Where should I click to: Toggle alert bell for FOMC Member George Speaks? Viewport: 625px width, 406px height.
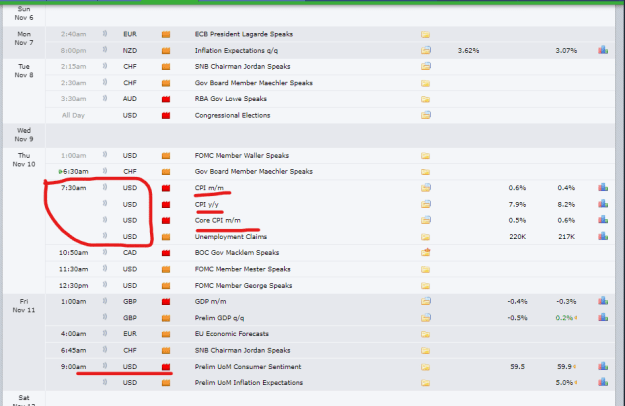tap(105, 285)
